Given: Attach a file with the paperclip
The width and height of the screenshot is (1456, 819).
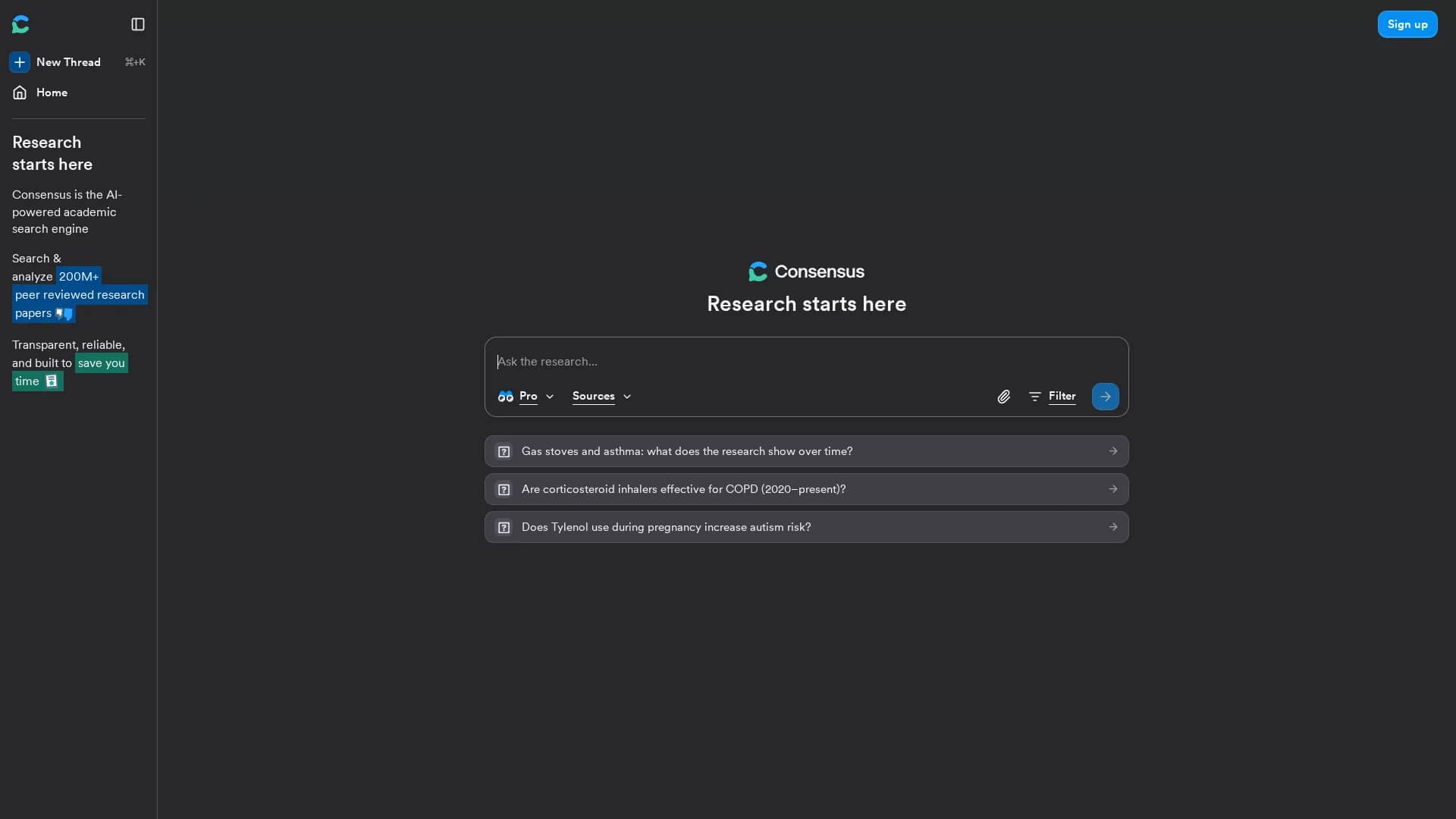Looking at the screenshot, I should click(x=1003, y=397).
